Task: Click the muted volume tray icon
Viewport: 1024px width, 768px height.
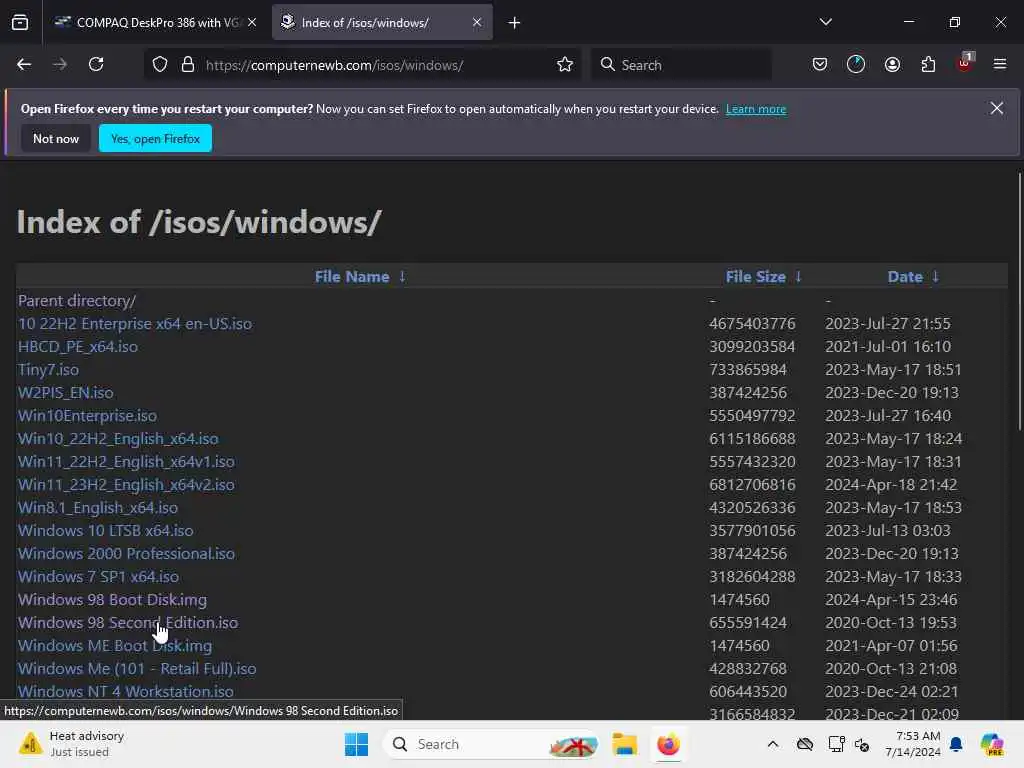Action: coord(862,744)
